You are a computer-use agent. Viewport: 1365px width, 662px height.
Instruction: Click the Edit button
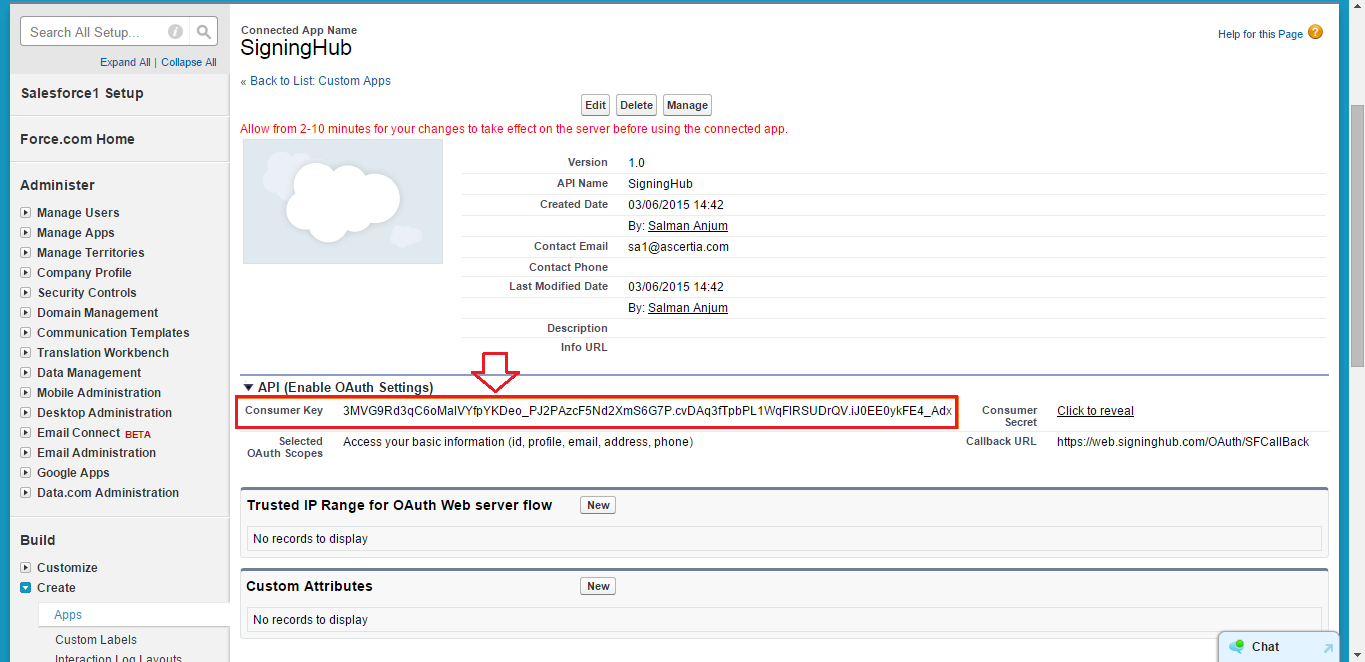(x=596, y=105)
